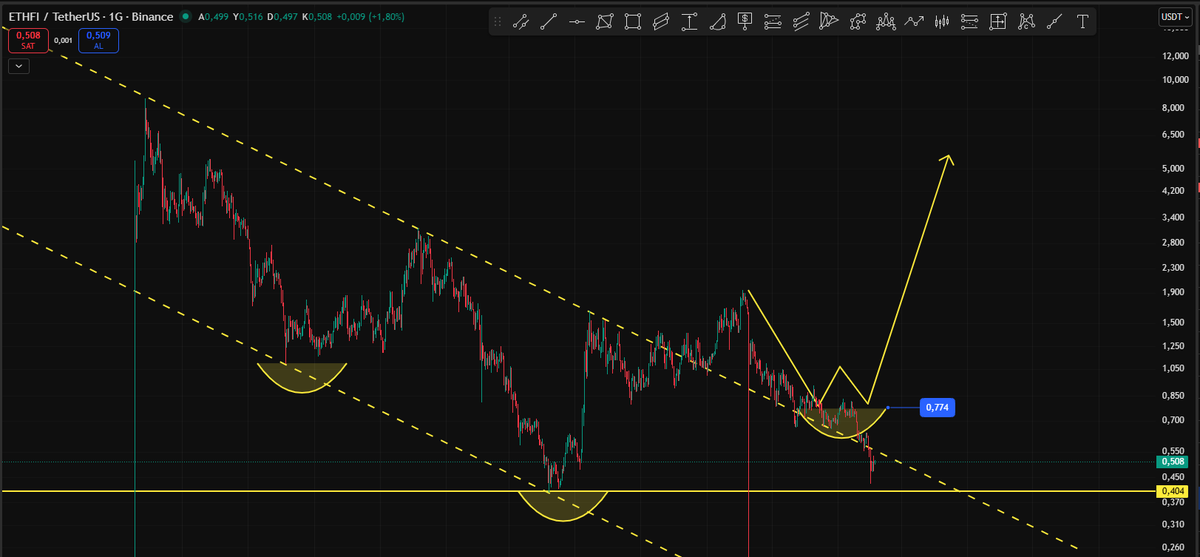1200x557 pixels.
Task: Click the A0,499 open value
Action: coord(213,17)
